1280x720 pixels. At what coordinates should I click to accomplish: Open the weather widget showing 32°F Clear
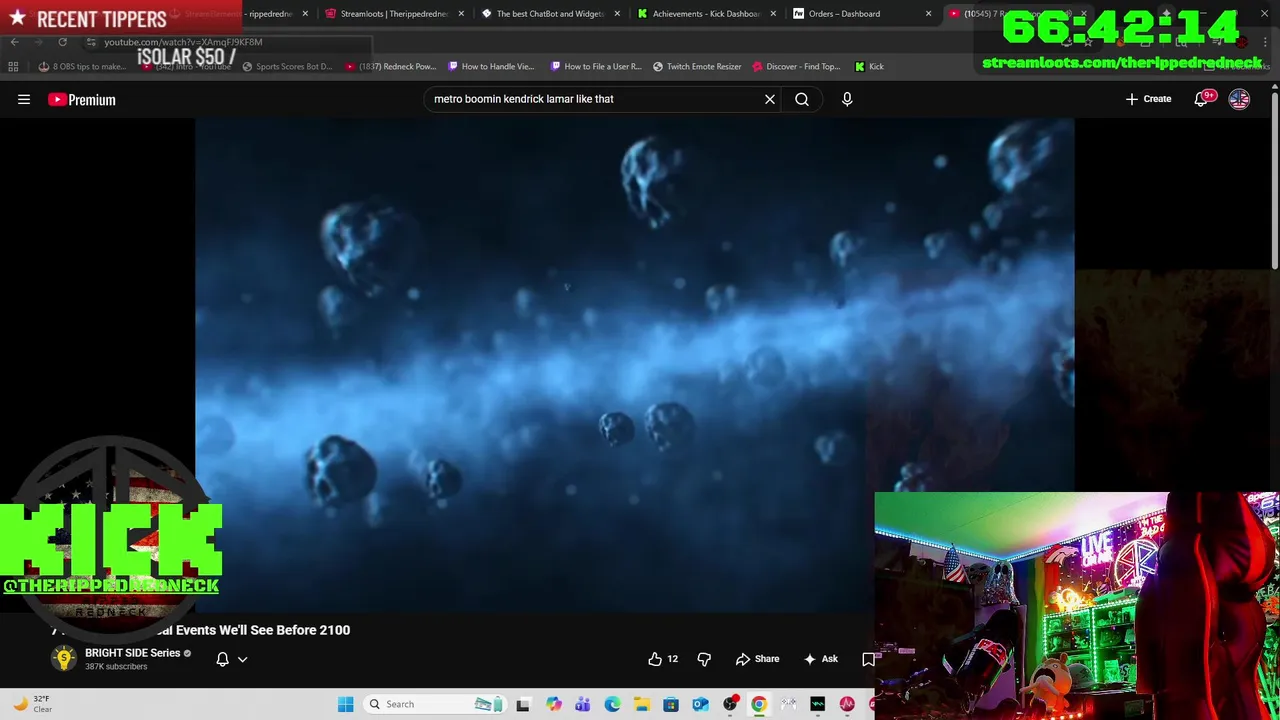coord(32,704)
